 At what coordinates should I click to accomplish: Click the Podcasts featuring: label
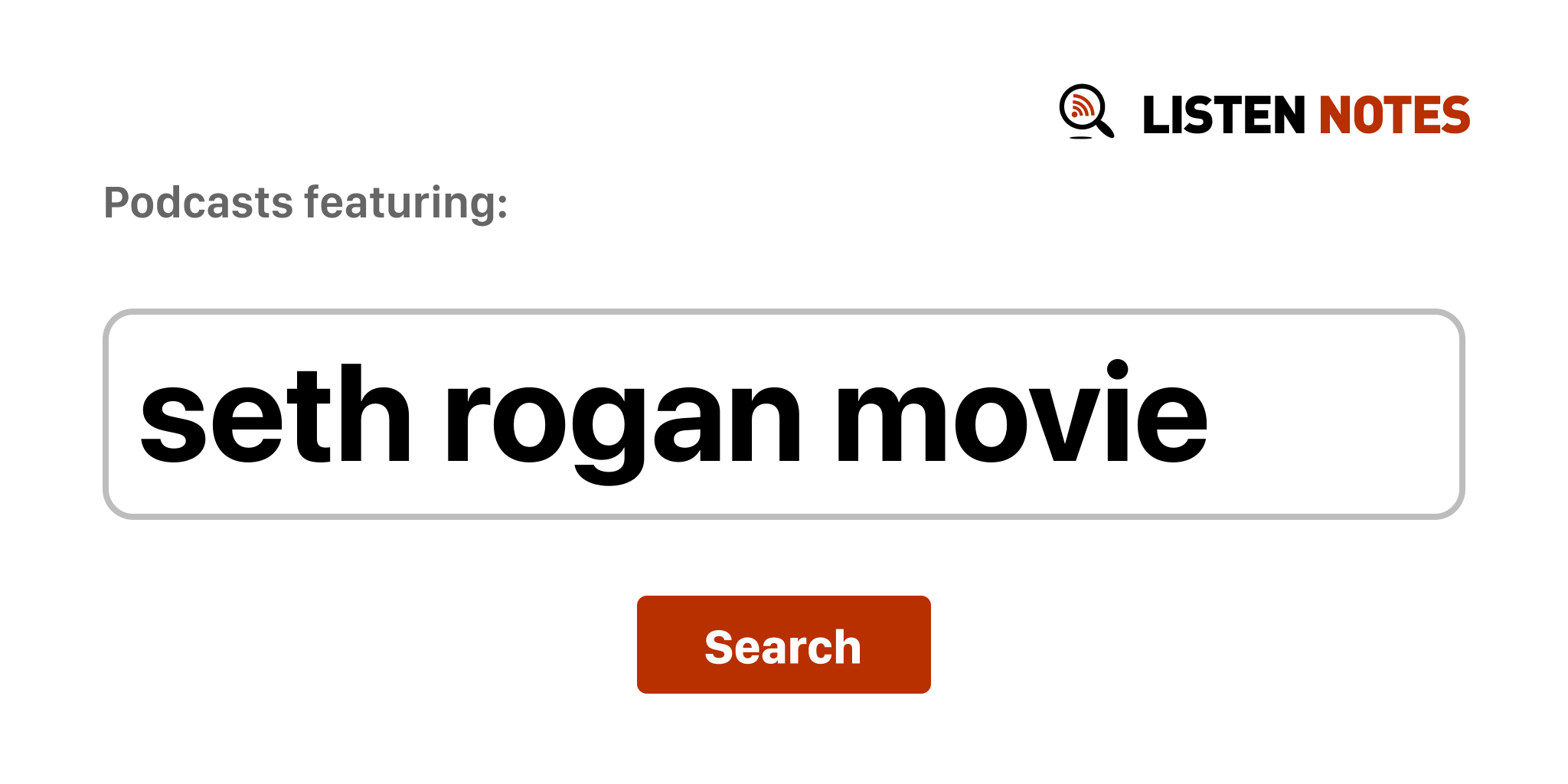(305, 203)
